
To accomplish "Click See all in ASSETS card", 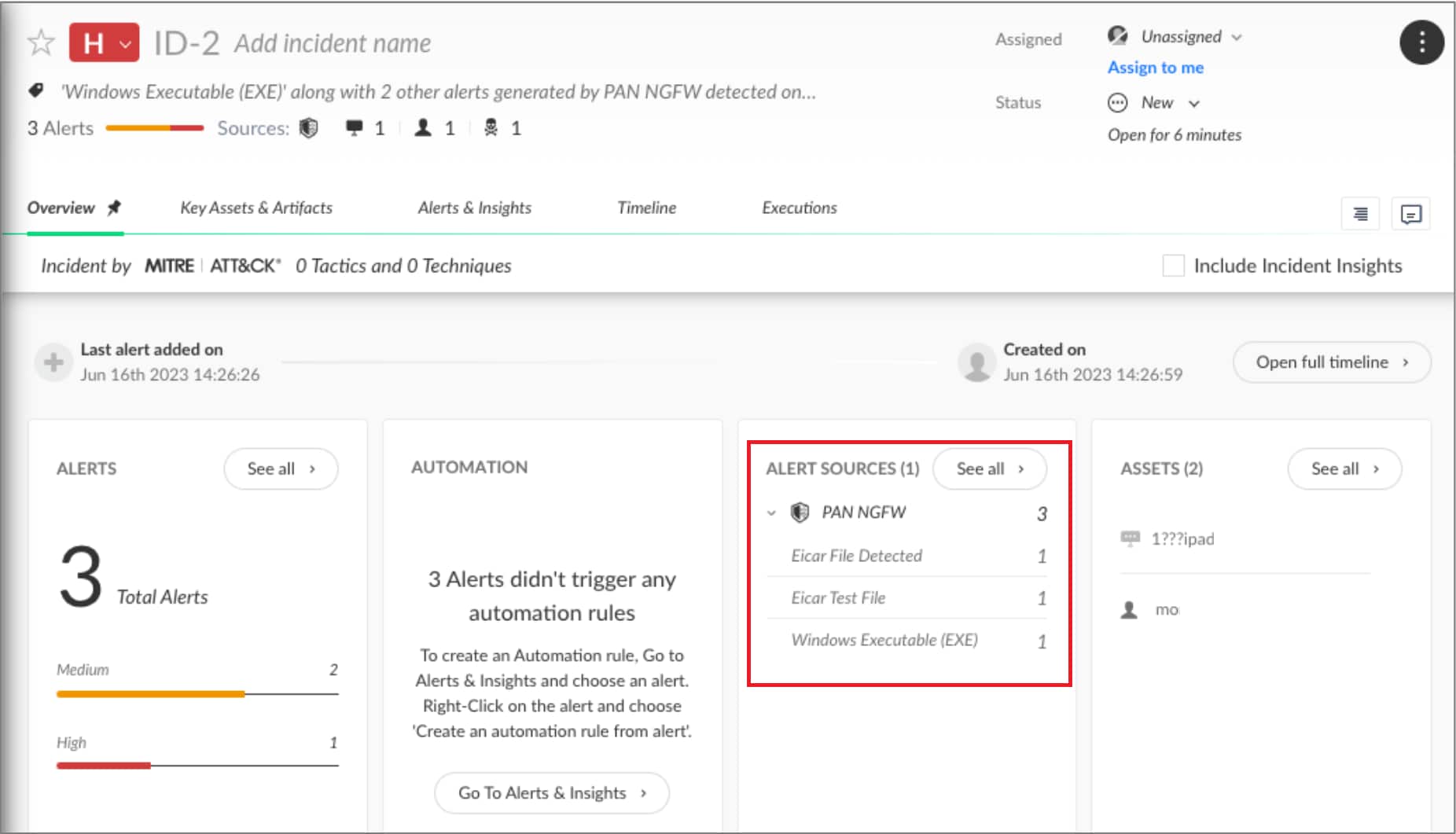I will (x=1344, y=469).
